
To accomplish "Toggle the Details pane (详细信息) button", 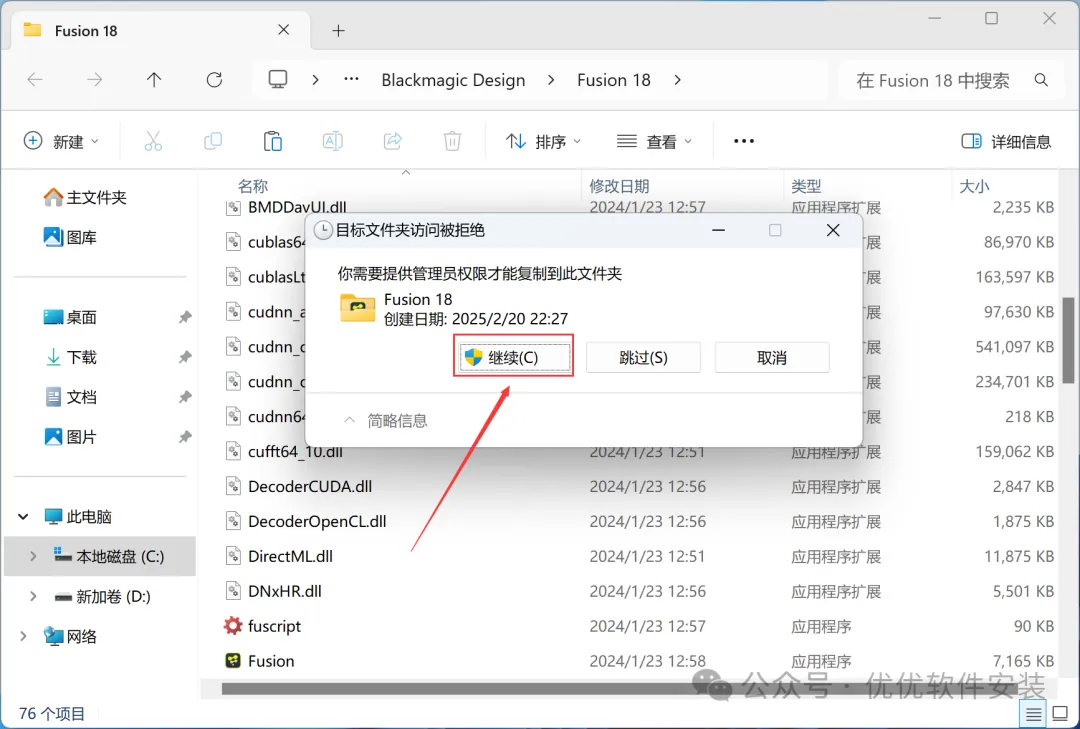I will click(1006, 141).
